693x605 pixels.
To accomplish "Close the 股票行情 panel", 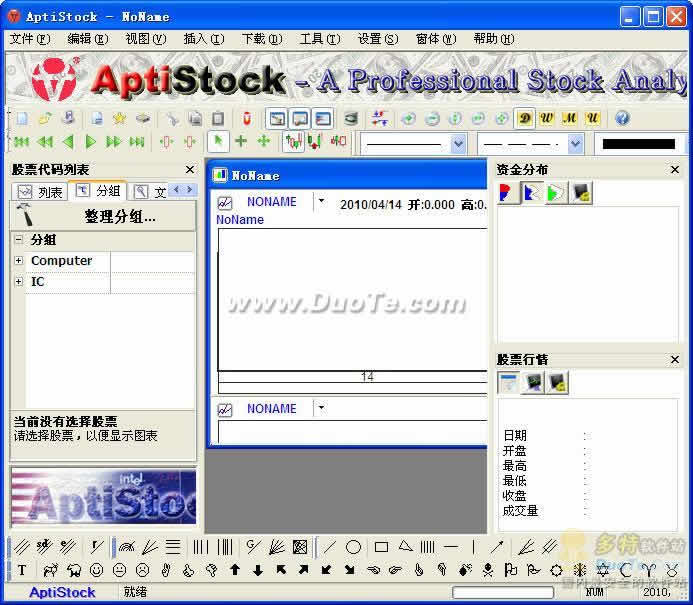I will tap(675, 359).
